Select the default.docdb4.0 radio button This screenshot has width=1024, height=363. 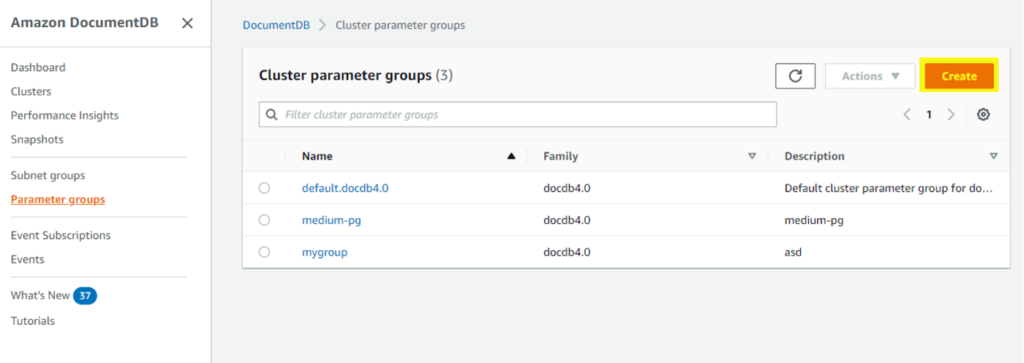point(264,188)
